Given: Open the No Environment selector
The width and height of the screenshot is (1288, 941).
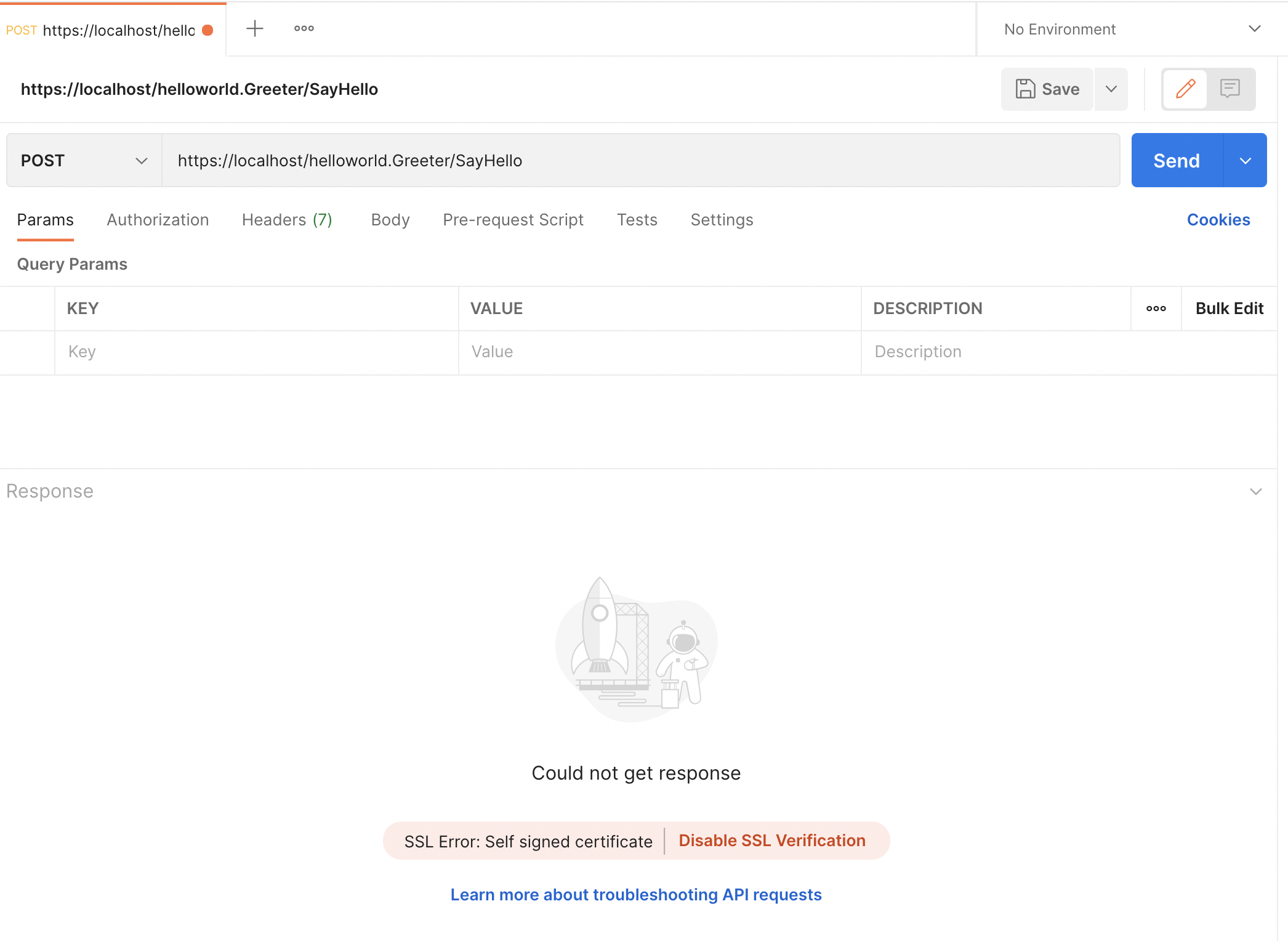Looking at the screenshot, I should coord(1132,29).
